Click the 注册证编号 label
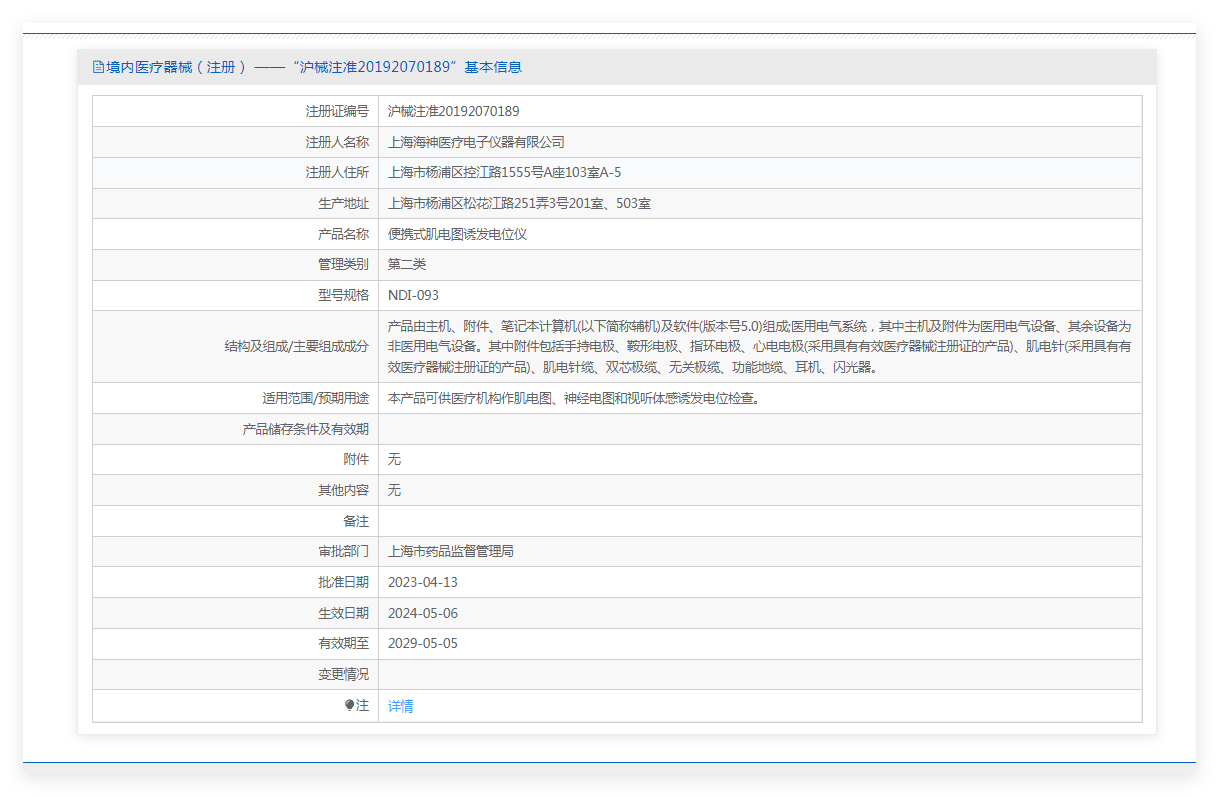Image resolution: width=1219 pixels, height=796 pixels. (337, 111)
